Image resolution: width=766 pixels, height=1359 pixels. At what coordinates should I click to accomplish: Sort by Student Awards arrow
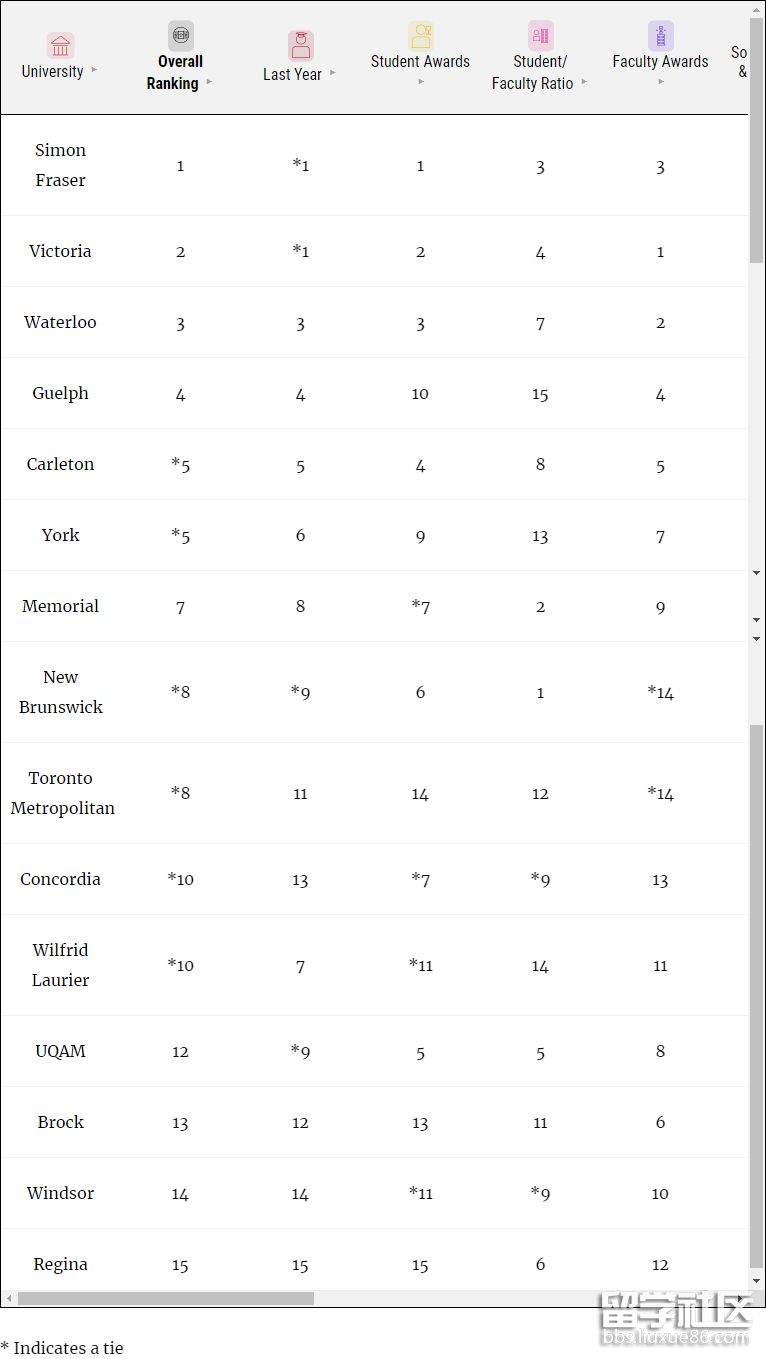click(x=421, y=81)
